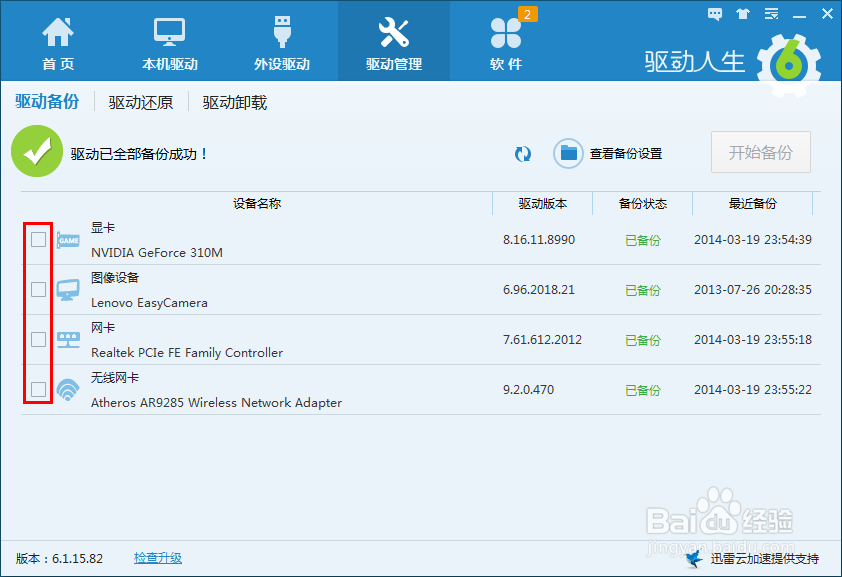
Task: Click 开始备份 button
Action: click(760, 152)
